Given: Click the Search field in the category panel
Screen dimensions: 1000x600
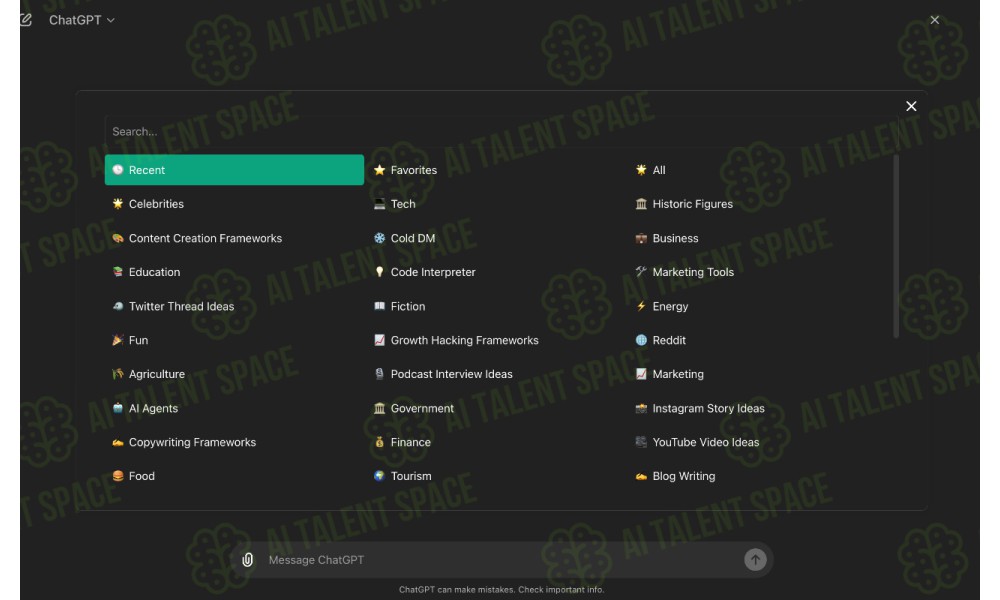Looking at the screenshot, I should [501, 131].
